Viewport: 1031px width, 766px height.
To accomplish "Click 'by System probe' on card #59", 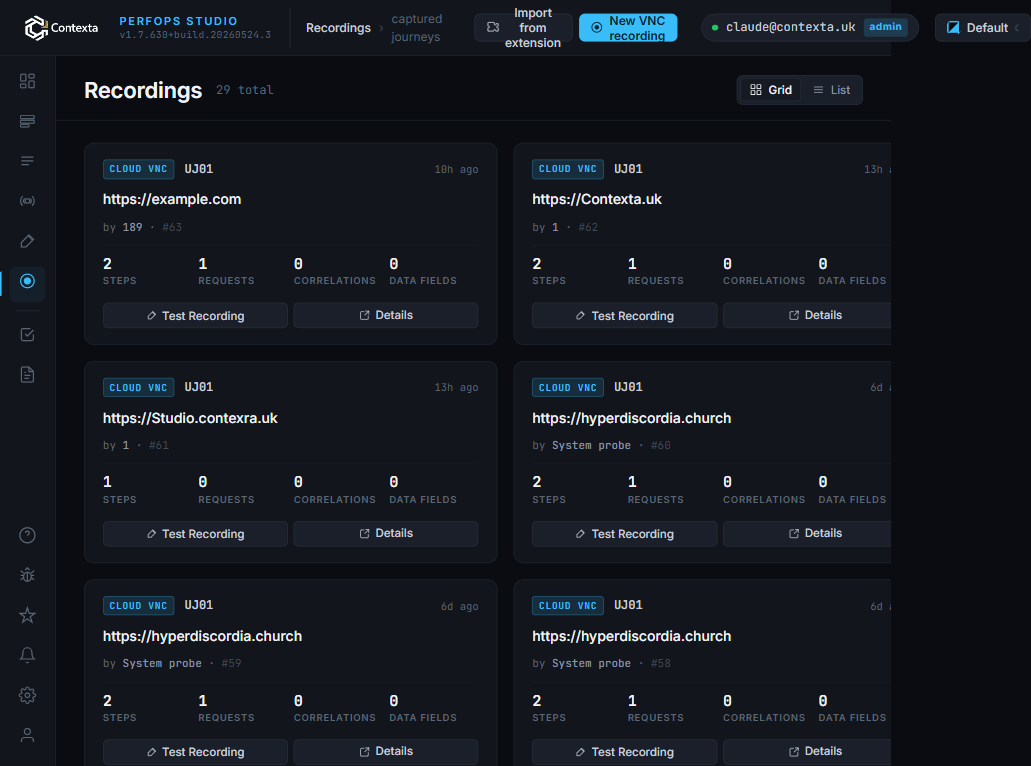I will pyautogui.click(x=153, y=663).
